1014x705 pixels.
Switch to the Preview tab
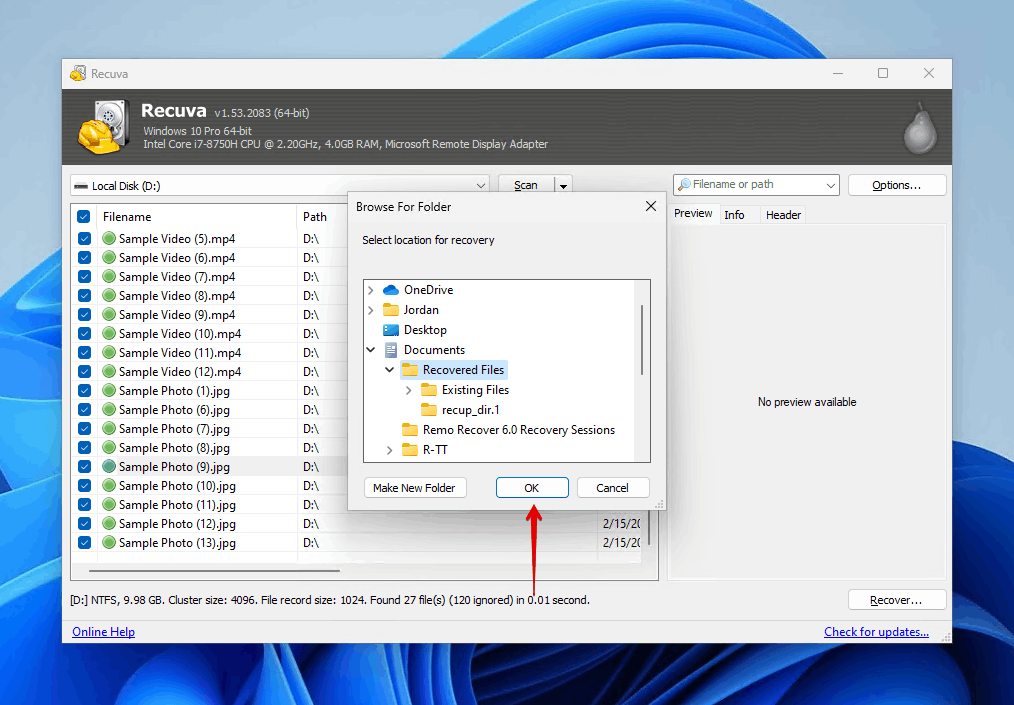click(x=693, y=213)
